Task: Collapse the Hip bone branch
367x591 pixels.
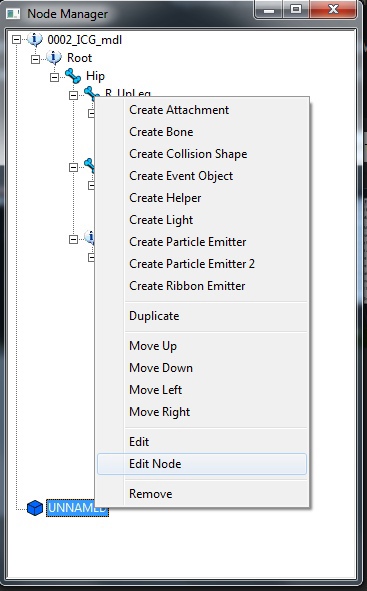Action: [x=54, y=77]
